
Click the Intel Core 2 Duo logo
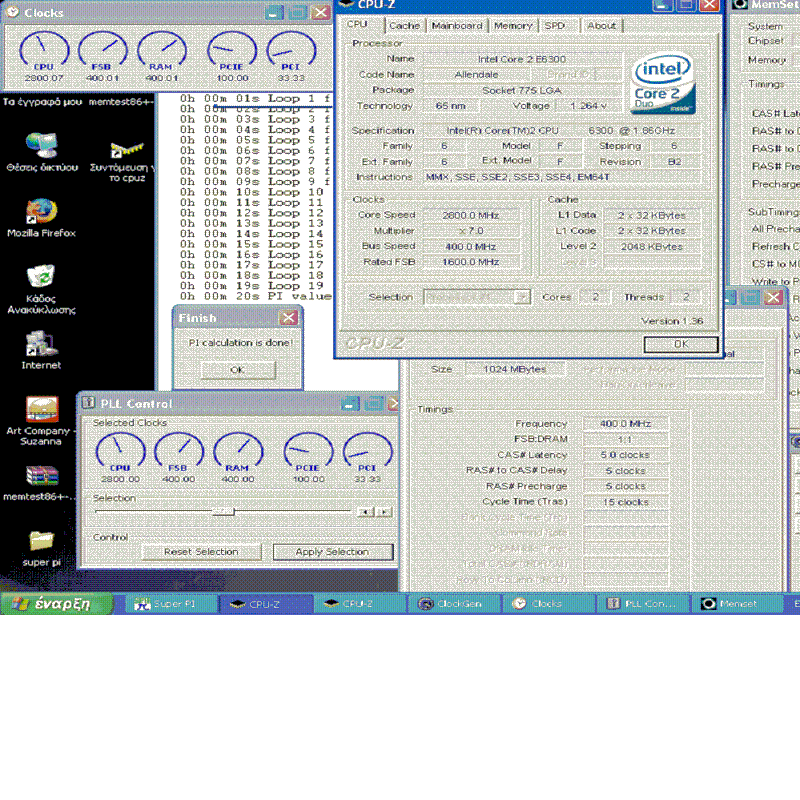[662, 84]
